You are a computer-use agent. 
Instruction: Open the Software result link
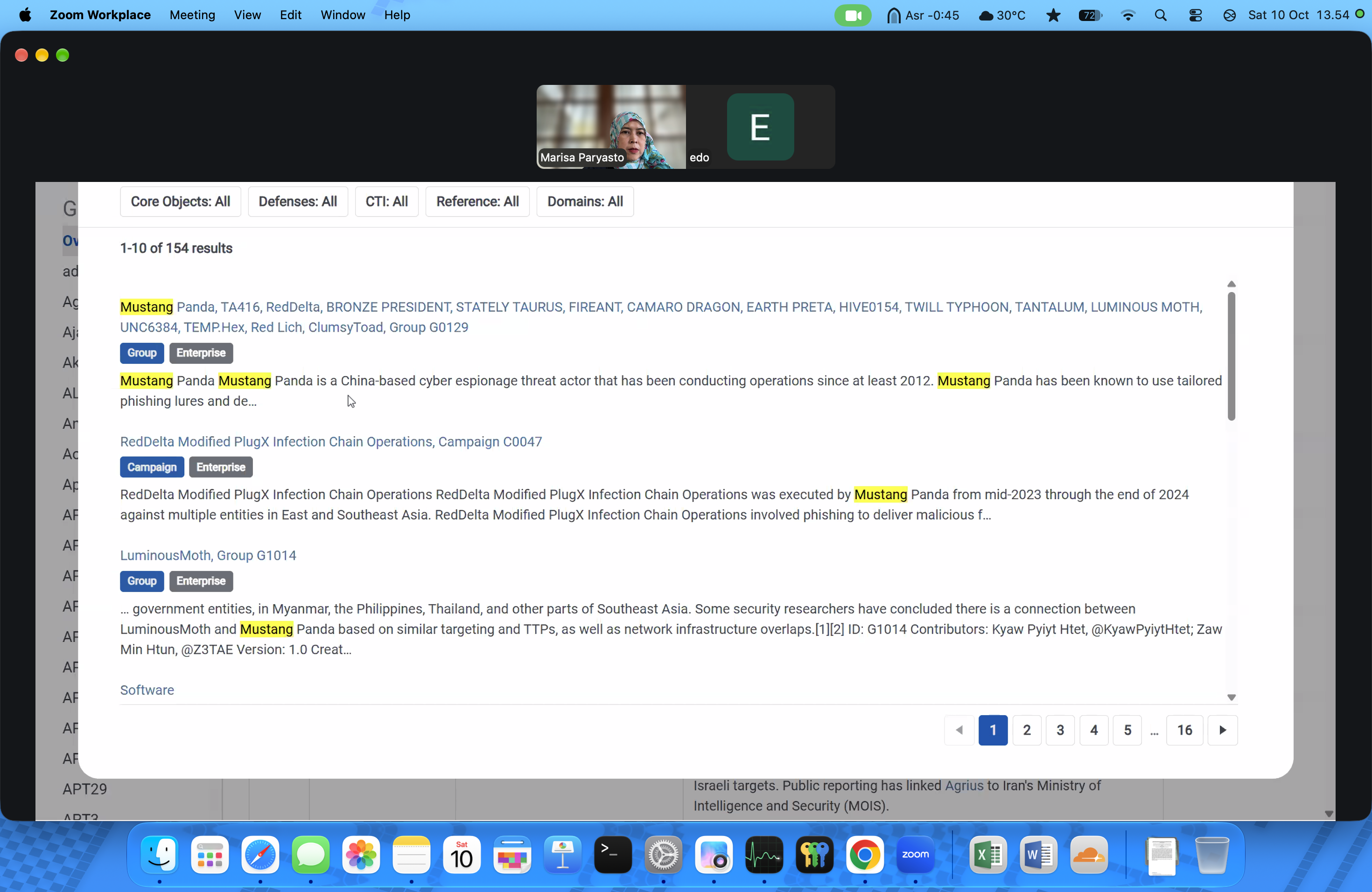click(x=147, y=690)
